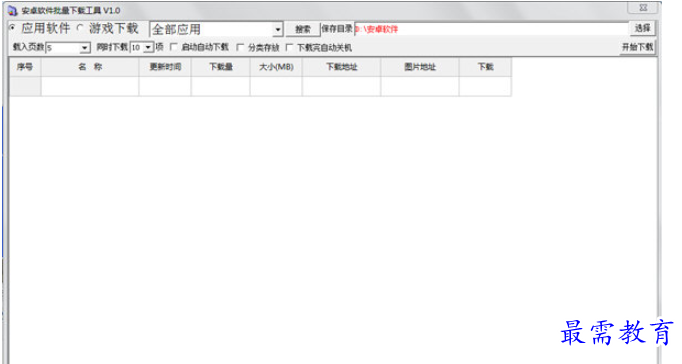Screen dimensions: 682x364
Task: Click the app icon in title bar
Action: (13, 10)
